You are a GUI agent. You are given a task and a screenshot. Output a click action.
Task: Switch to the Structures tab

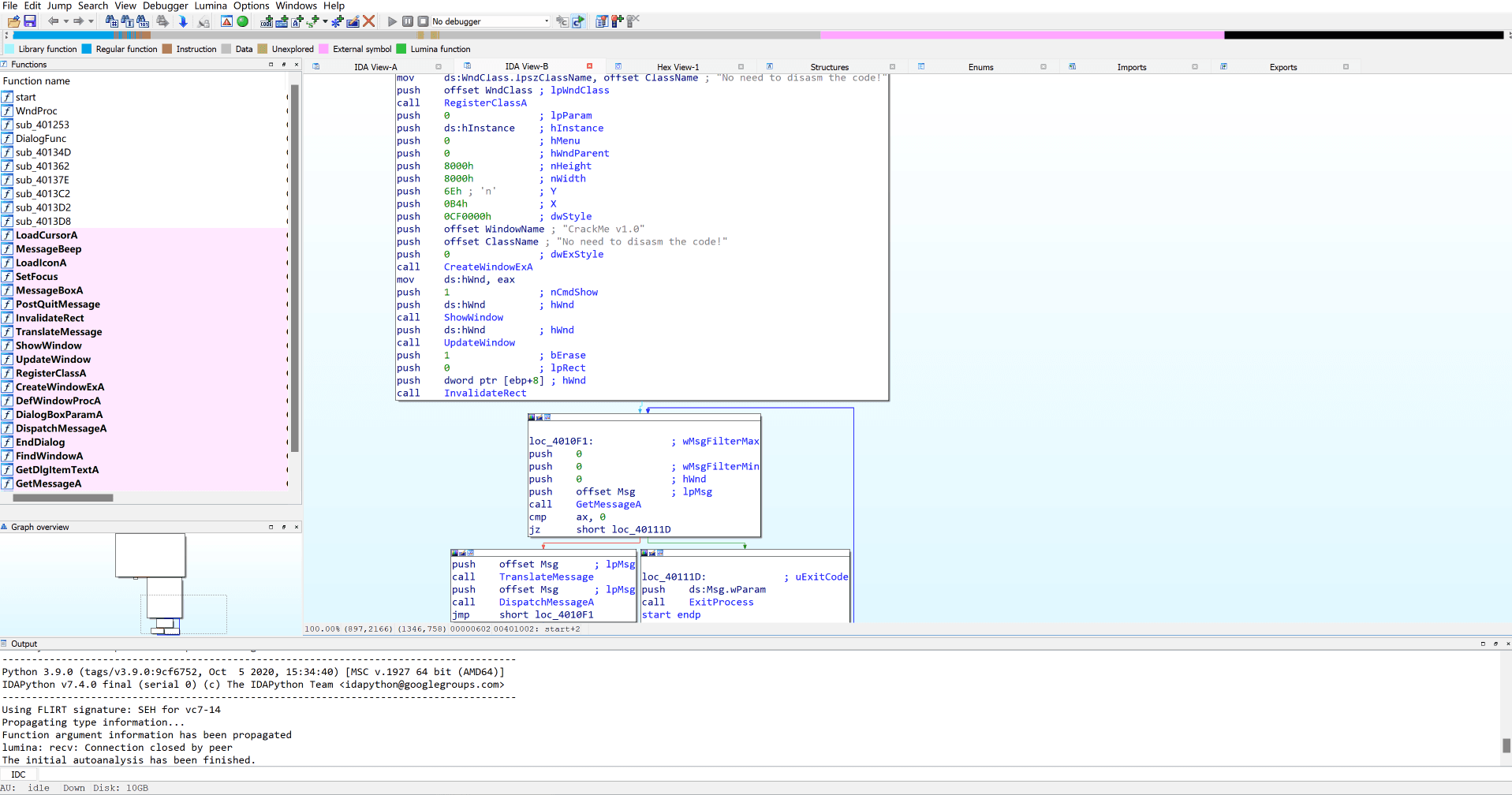point(829,67)
